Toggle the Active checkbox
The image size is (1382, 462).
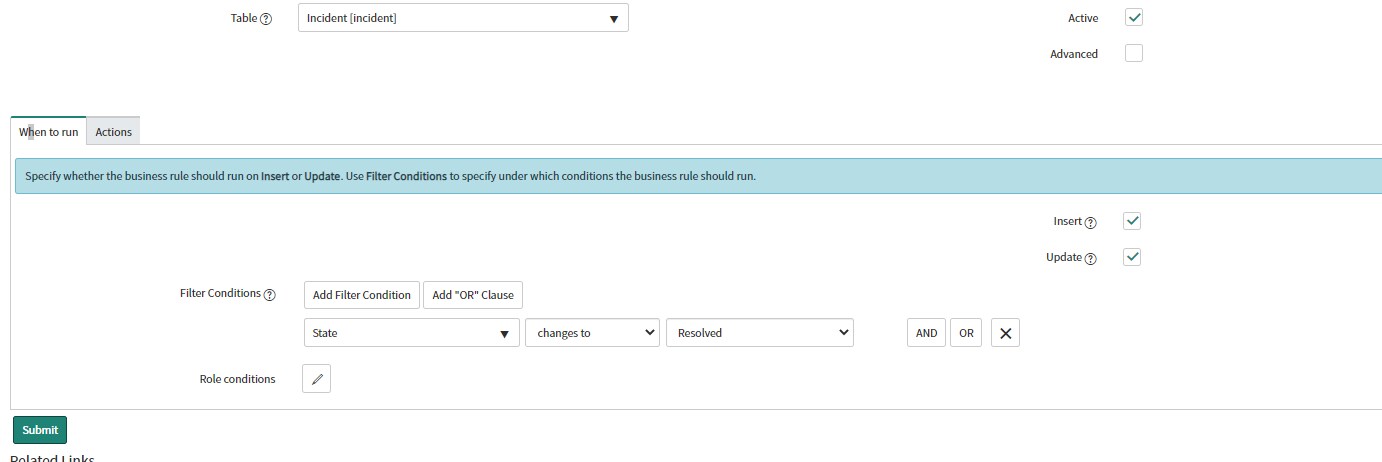1134,18
